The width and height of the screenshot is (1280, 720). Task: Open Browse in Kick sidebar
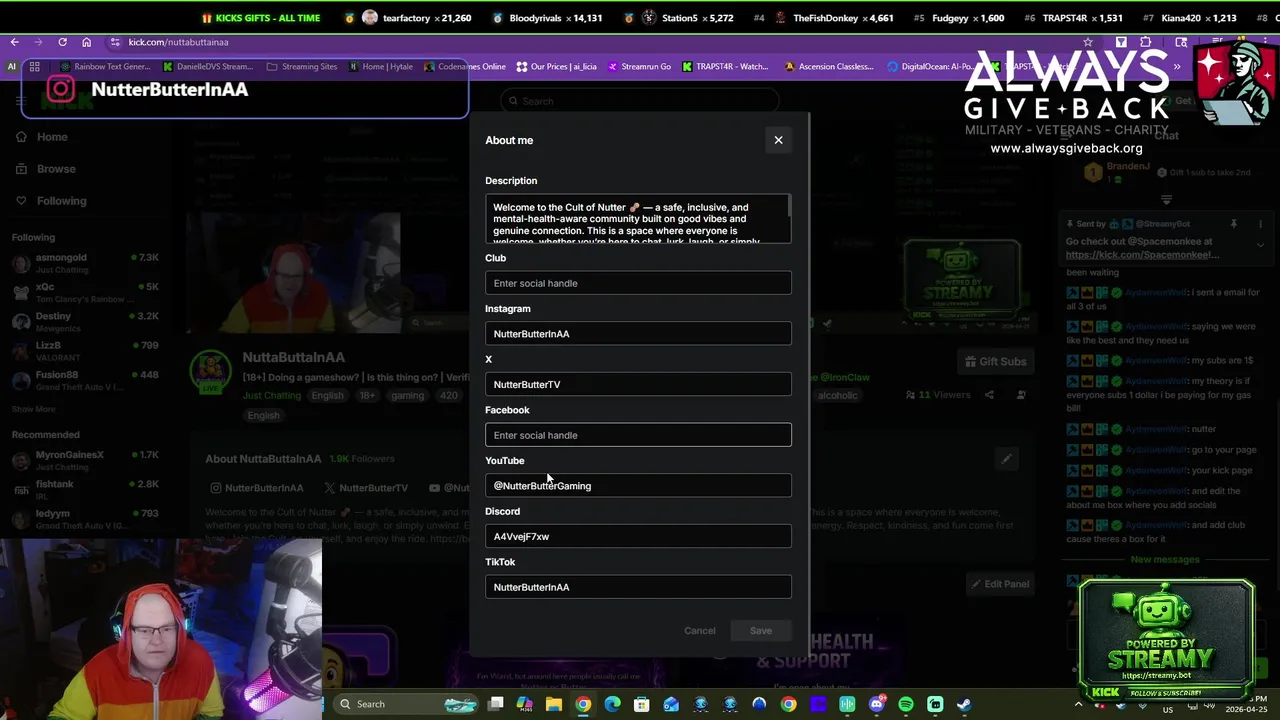(x=46, y=169)
